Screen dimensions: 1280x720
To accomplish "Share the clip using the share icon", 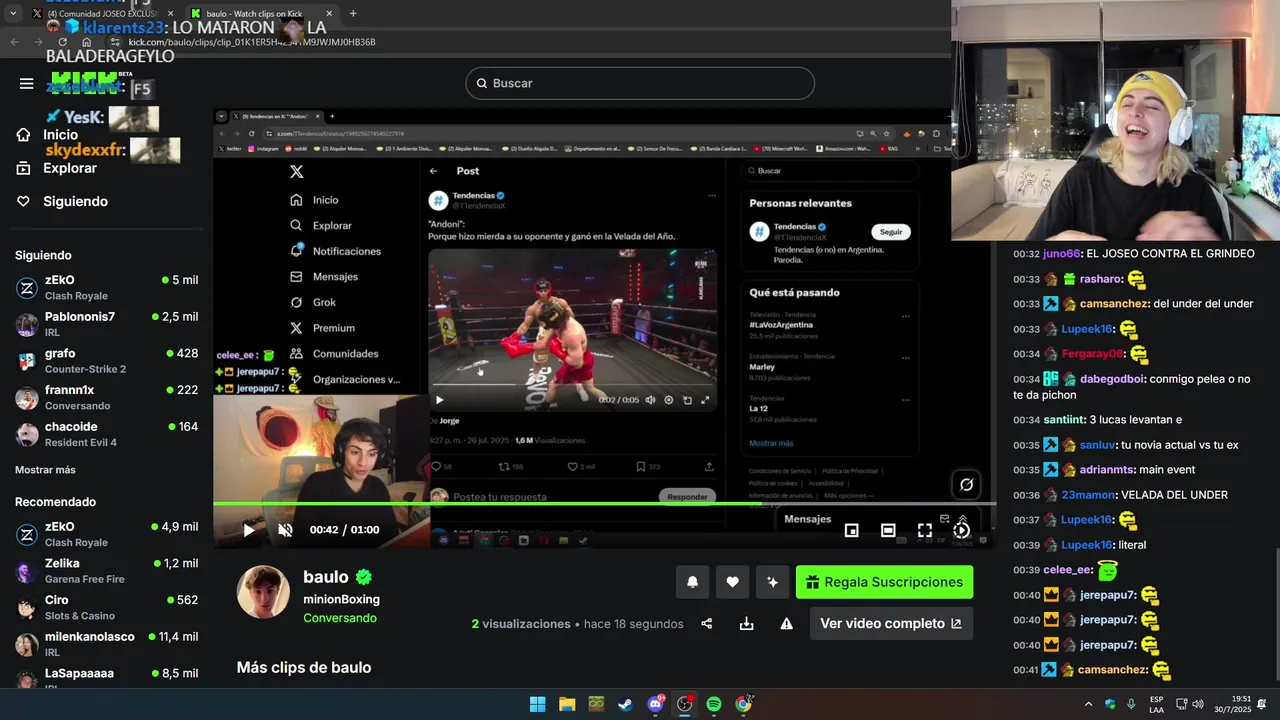I will coord(707,623).
